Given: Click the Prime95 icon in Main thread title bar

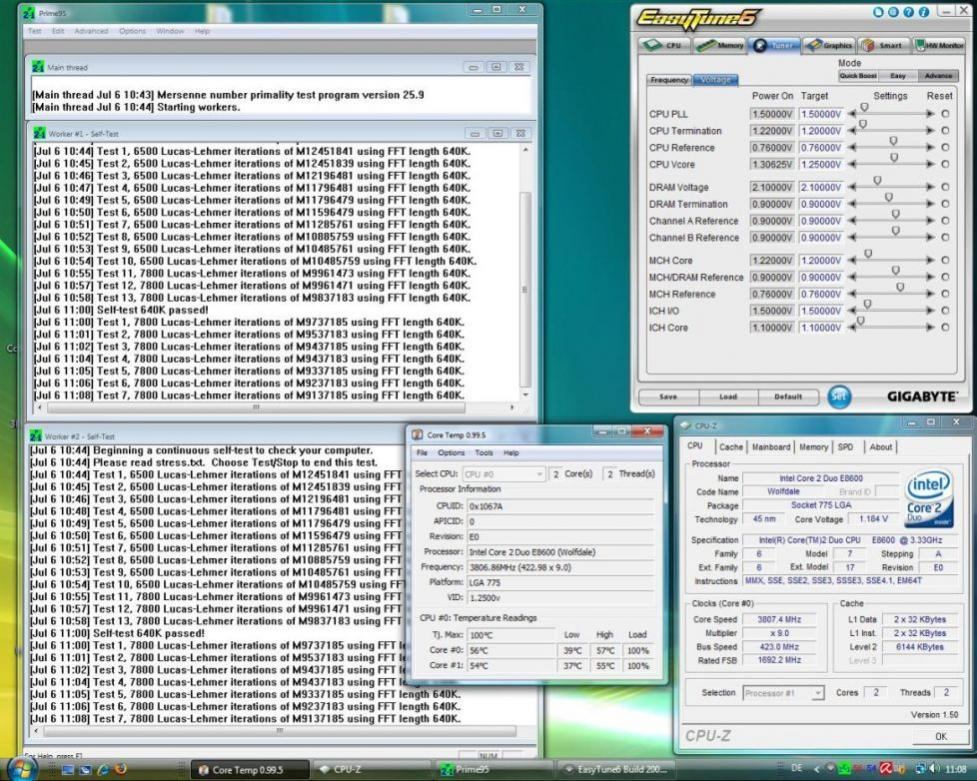Looking at the screenshot, I should [x=38, y=67].
